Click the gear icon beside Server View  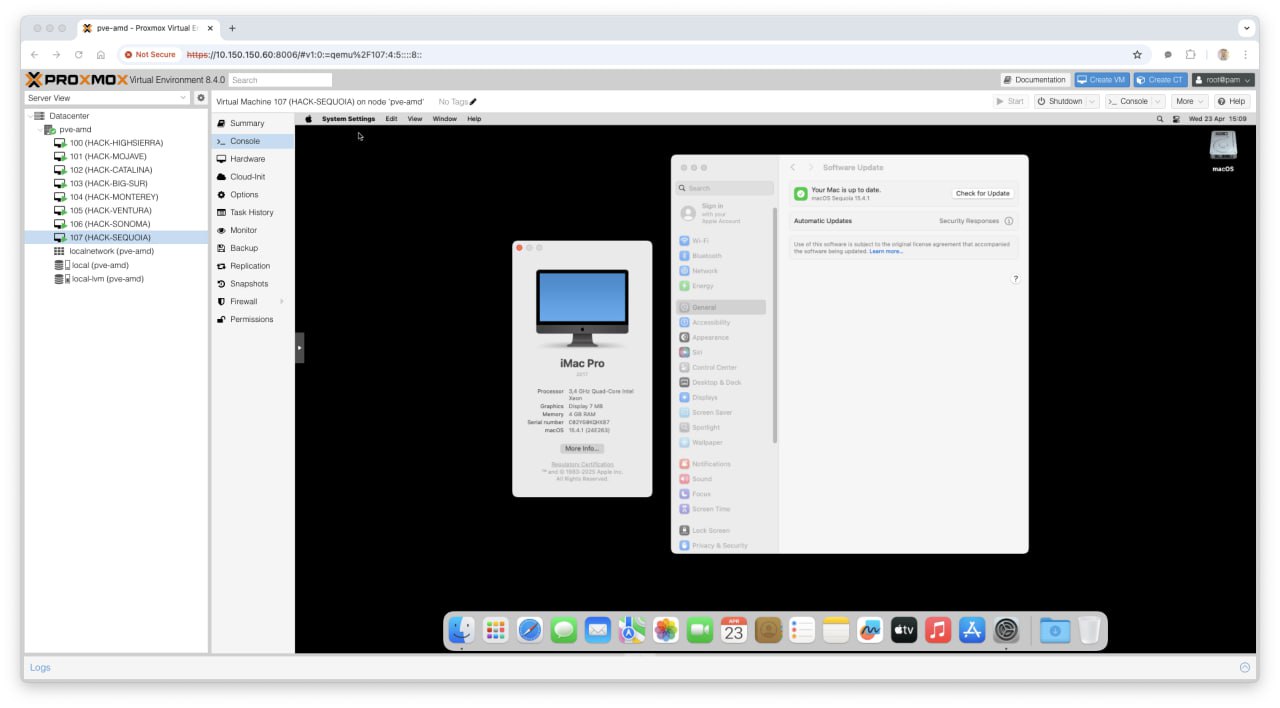(x=201, y=98)
